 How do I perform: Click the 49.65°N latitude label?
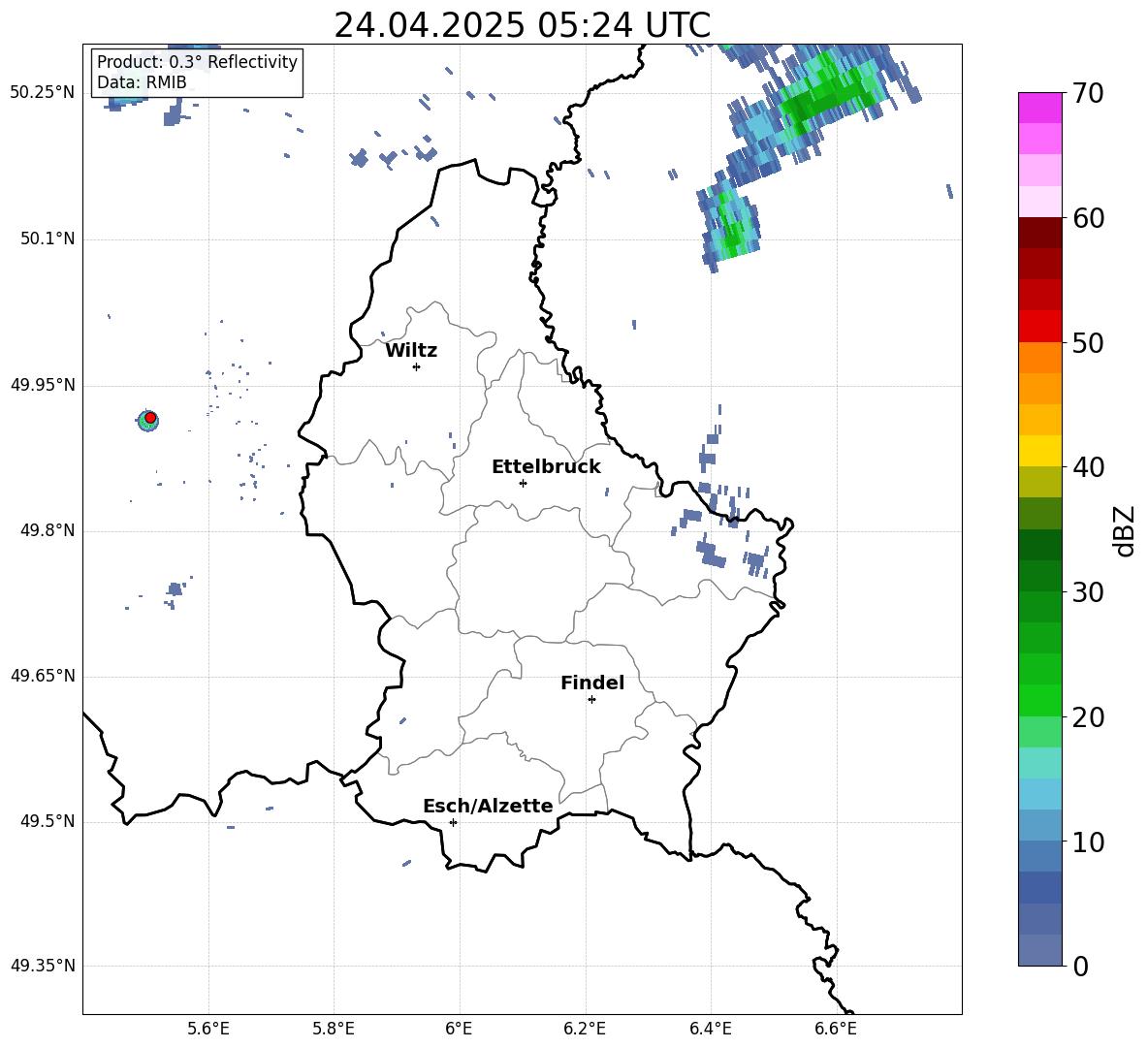(43, 676)
